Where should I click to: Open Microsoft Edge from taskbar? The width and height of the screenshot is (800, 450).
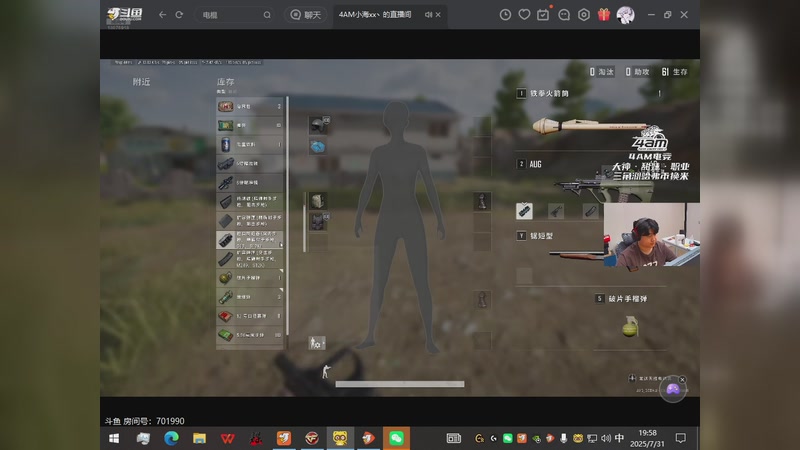point(171,438)
